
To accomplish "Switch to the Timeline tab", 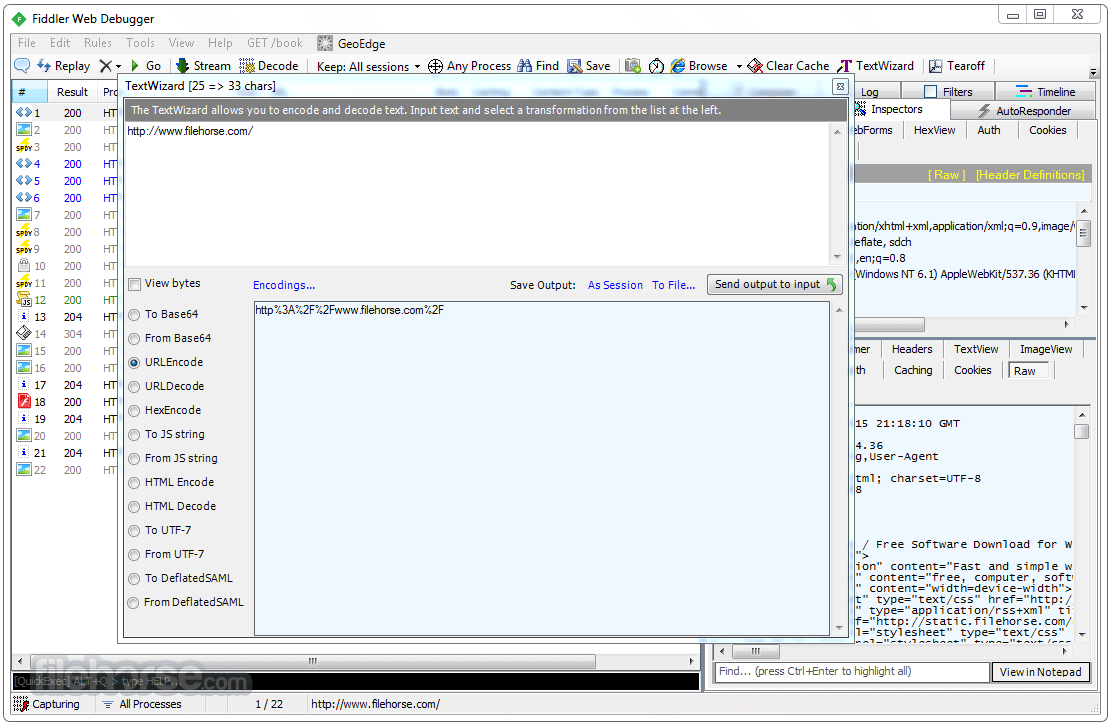I will click(x=1047, y=91).
